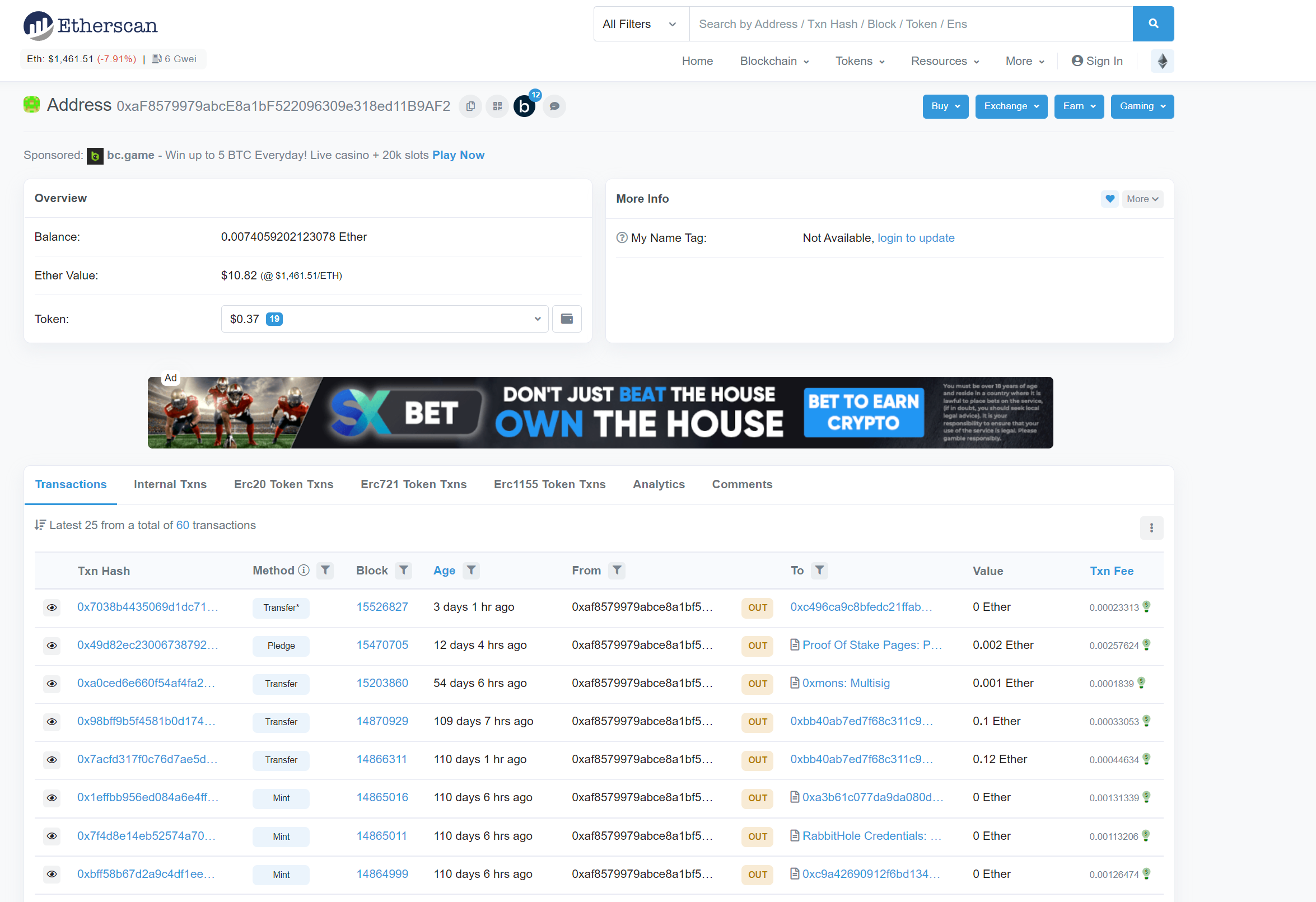Click inside the search by address field
The height and width of the screenshot is (902, 1316).
pos(906,24)
